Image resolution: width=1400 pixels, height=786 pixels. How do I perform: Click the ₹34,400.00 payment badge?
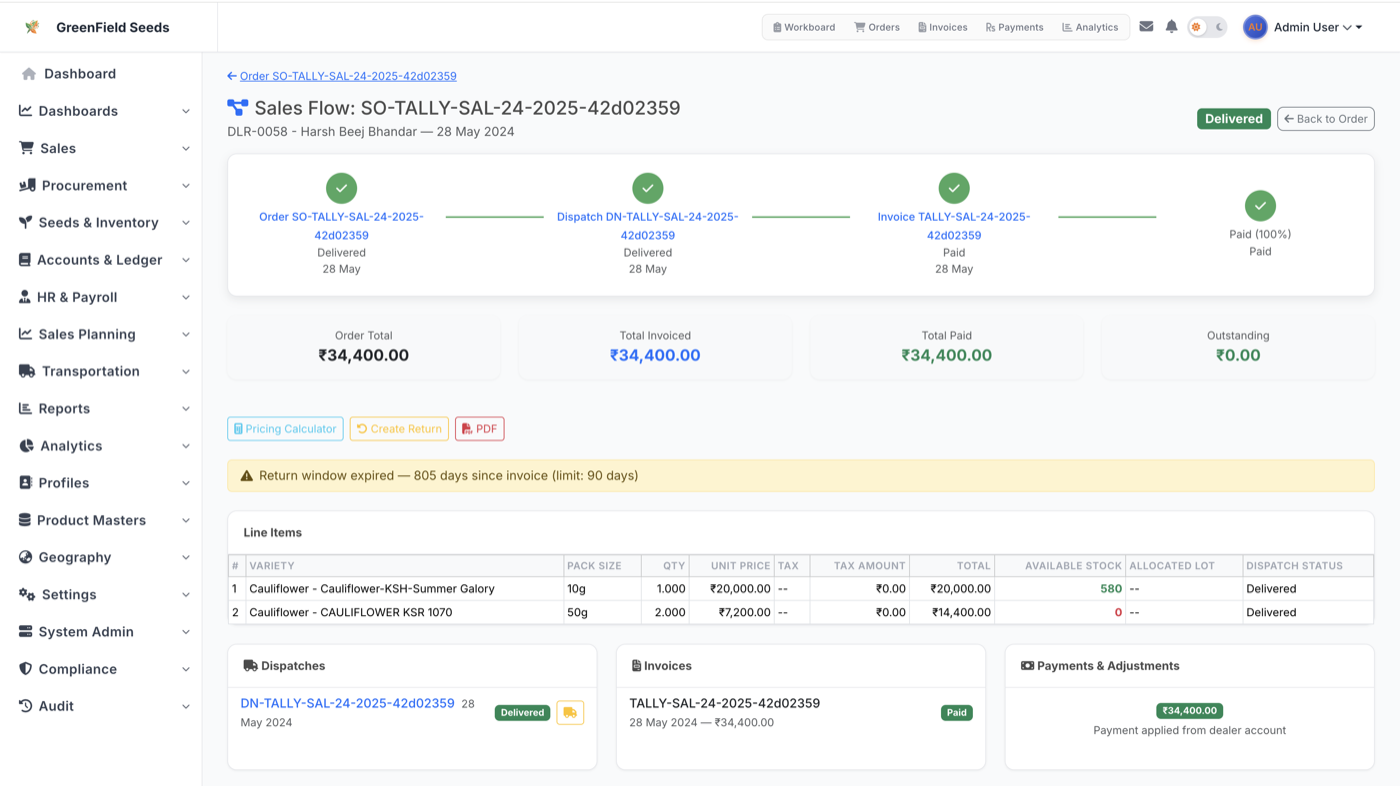point(1189,711)
